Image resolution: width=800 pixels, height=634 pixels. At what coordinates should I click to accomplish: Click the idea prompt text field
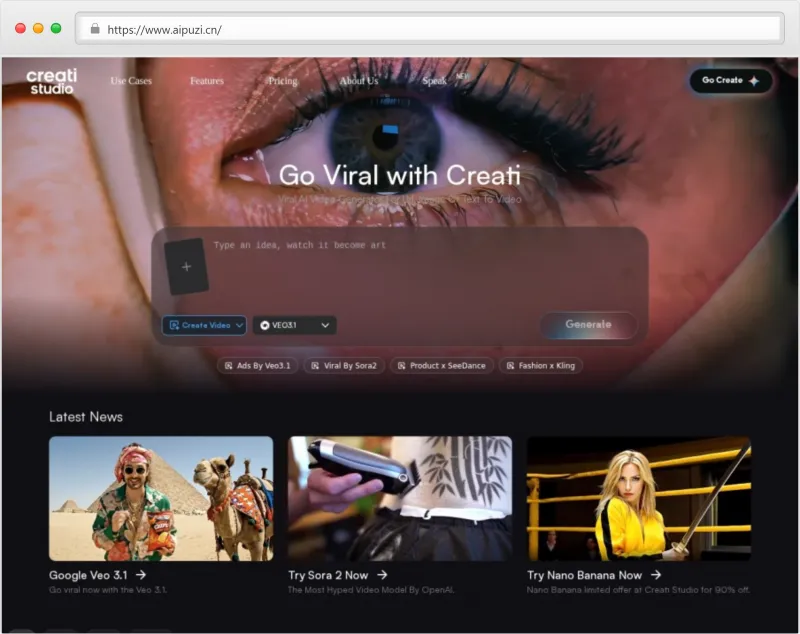[420, 270]
